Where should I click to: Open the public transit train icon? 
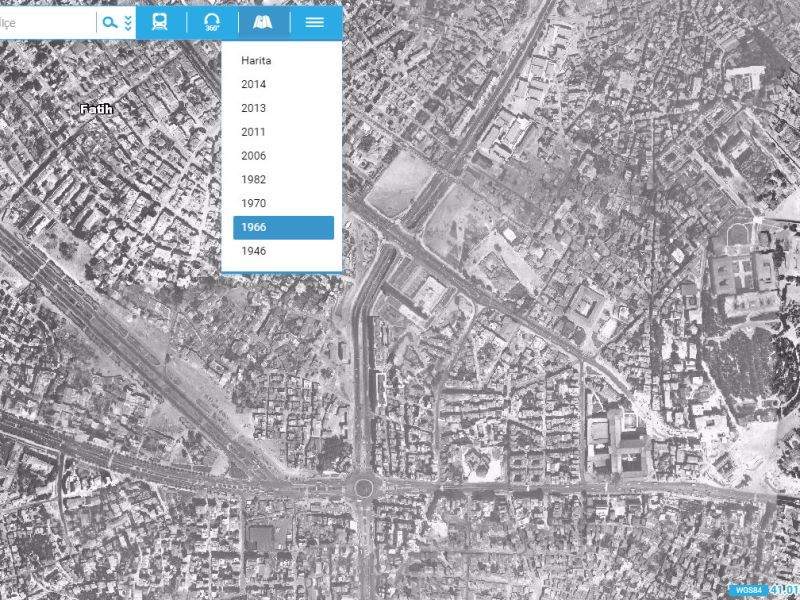tap(160, 22)
